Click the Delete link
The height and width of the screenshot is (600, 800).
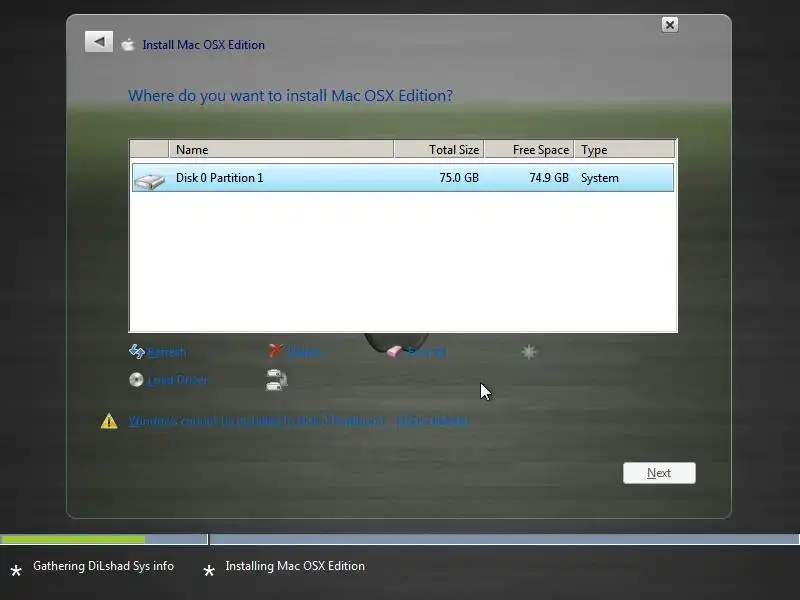305,352
